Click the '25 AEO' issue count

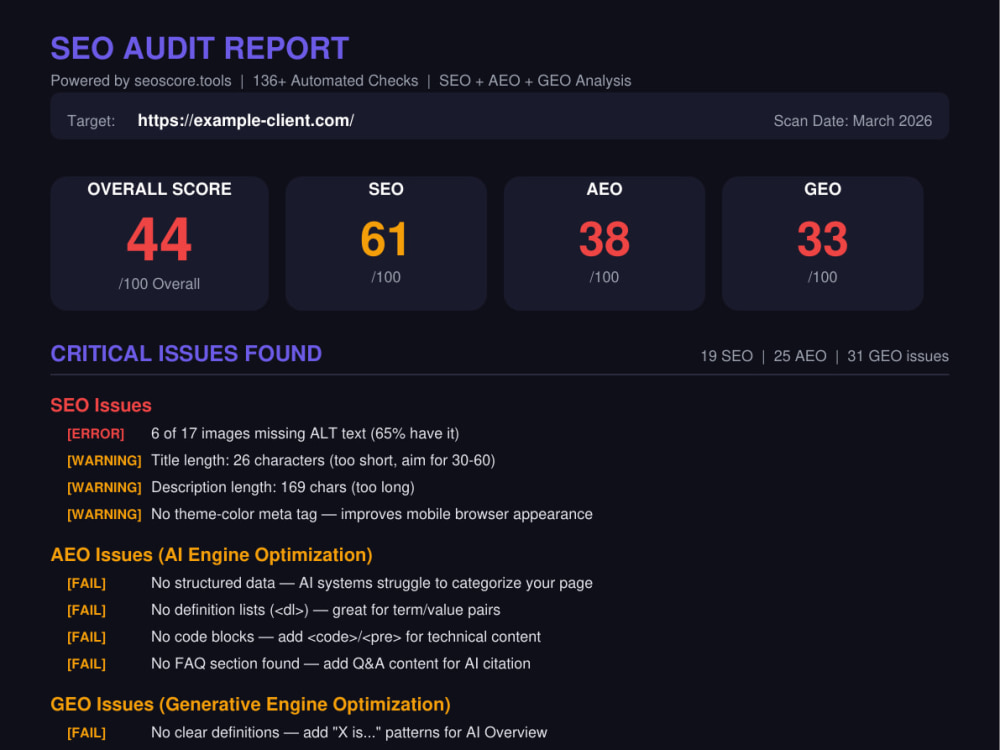[800, 357]
